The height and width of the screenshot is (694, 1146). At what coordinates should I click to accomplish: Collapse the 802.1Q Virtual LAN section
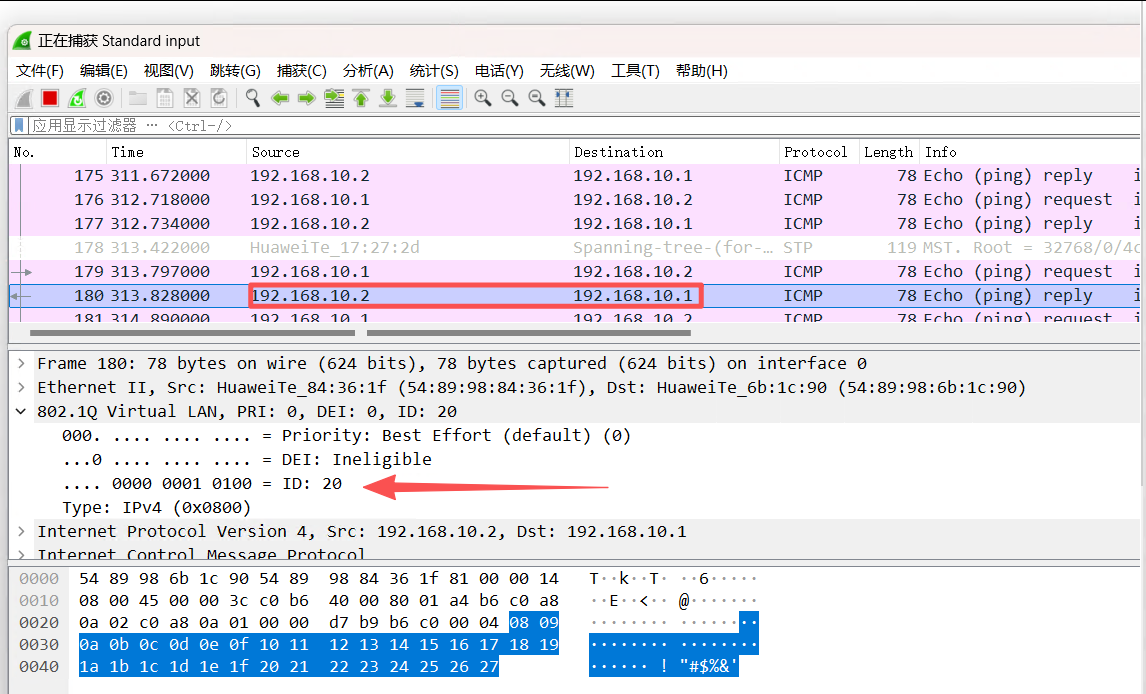tap(22, 411)
